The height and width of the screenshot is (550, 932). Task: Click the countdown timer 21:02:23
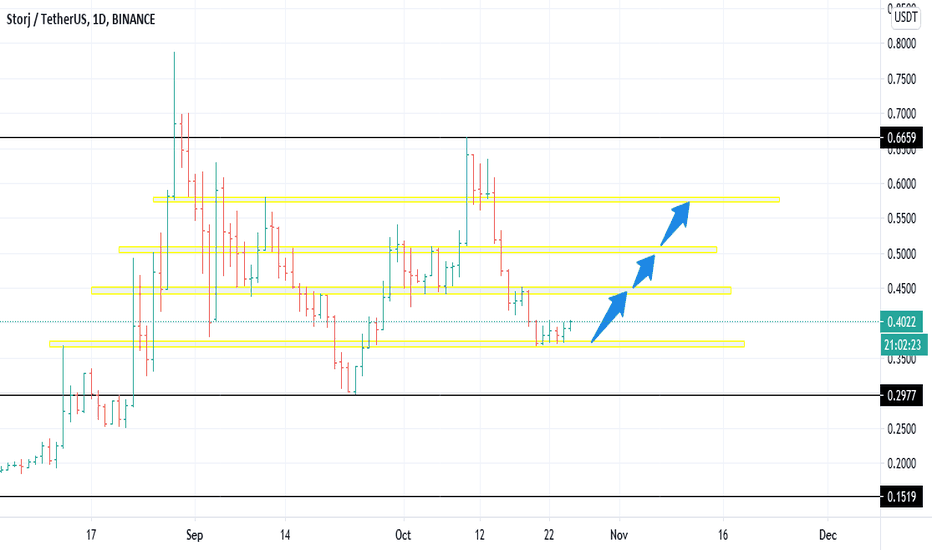tap(903, 344)
